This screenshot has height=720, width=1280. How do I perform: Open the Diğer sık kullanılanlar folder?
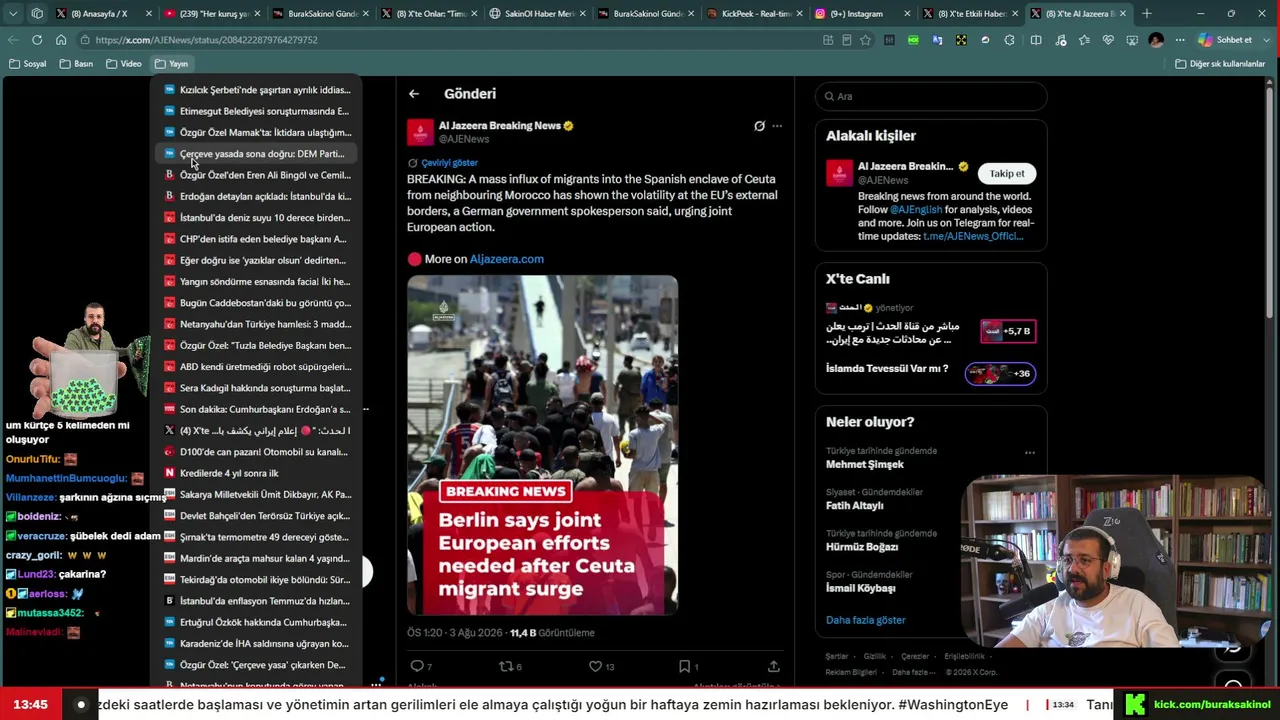[1221, 64]
